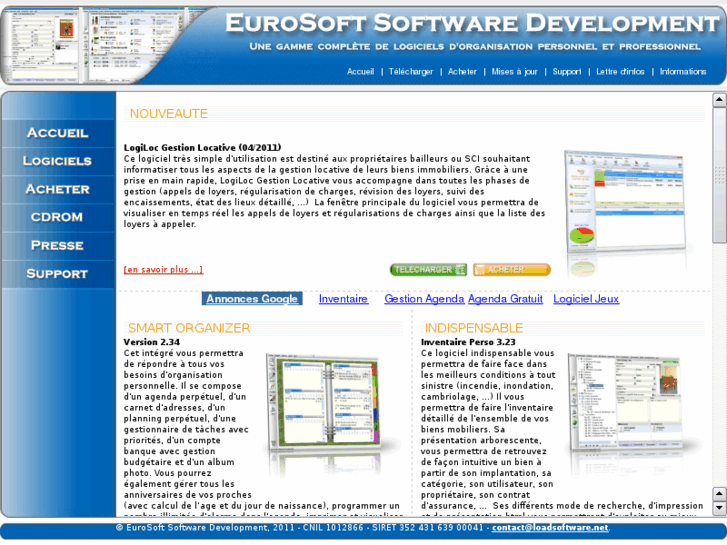Screen dimensions: 727x545
Task: Select ACHETER in the left sidebar
Action: (x=57, y=189)
